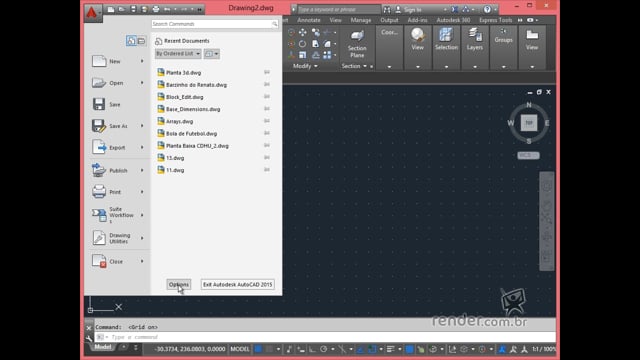Viewport: 640px width, 360px height.
Task: Click the Autodesk Exchange X icon
Action: point(455,9)
